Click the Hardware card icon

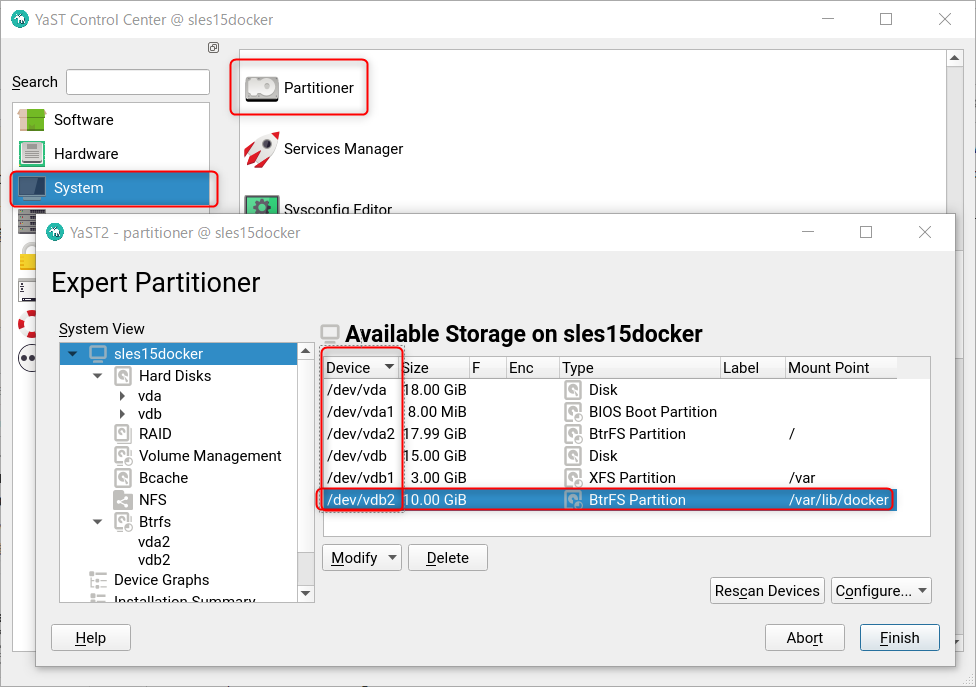(32, 154)
